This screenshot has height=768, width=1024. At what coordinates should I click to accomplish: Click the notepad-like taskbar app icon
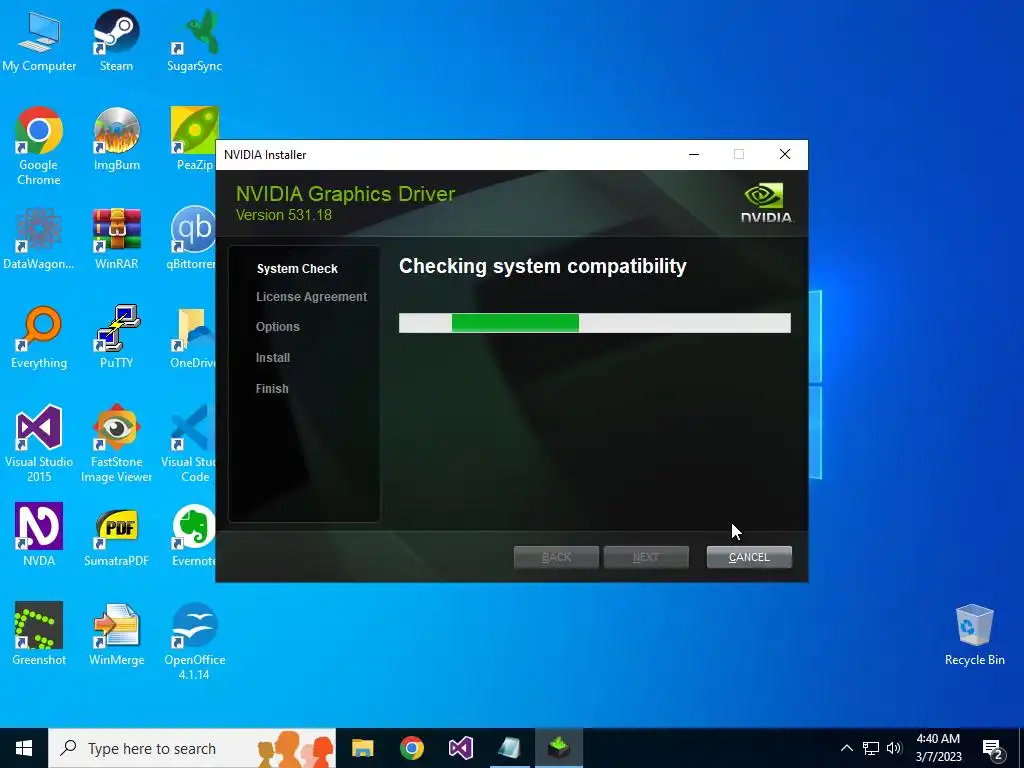point(509,748)
